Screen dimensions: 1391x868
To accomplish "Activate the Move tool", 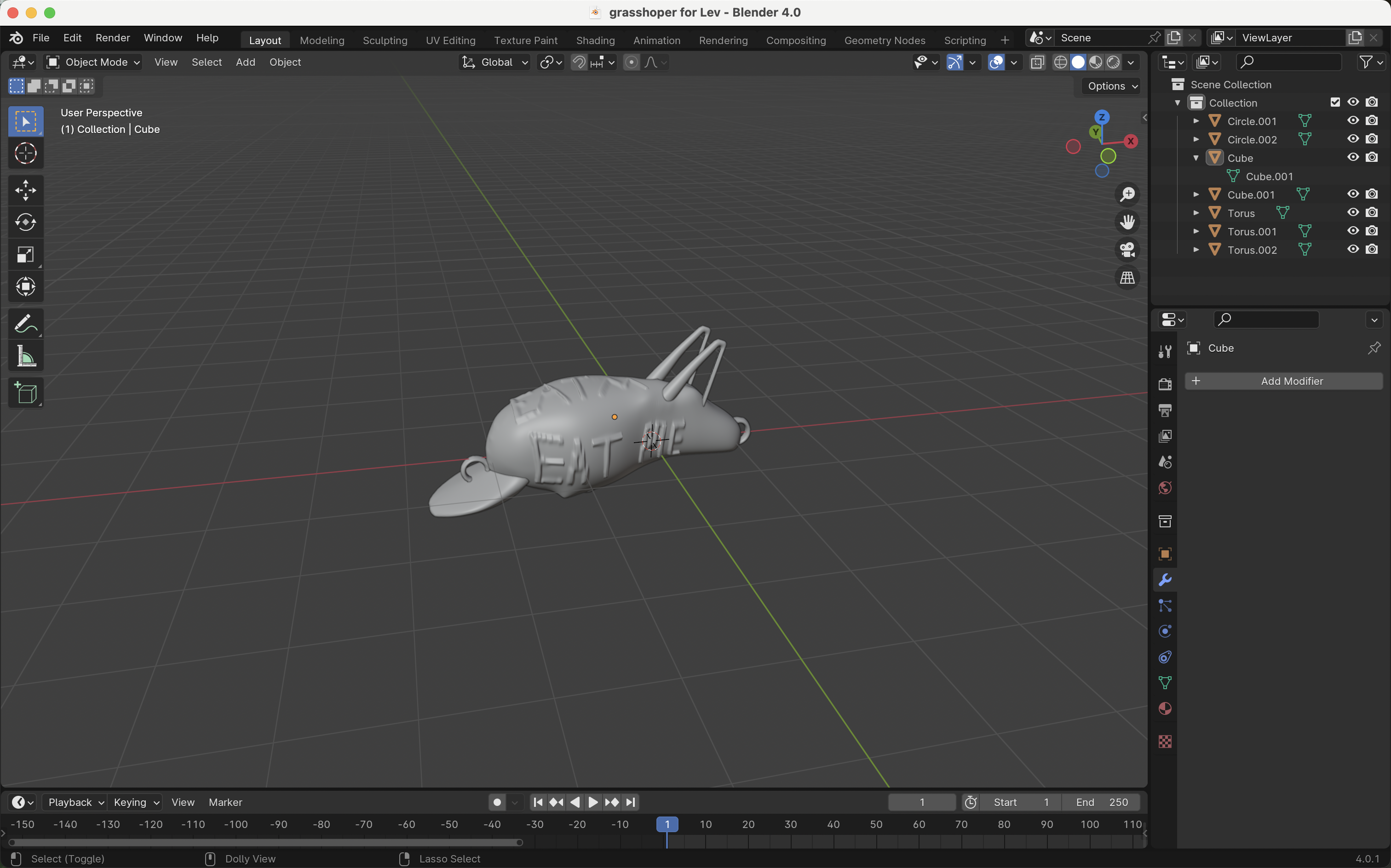I will click(x=26, y=190).
